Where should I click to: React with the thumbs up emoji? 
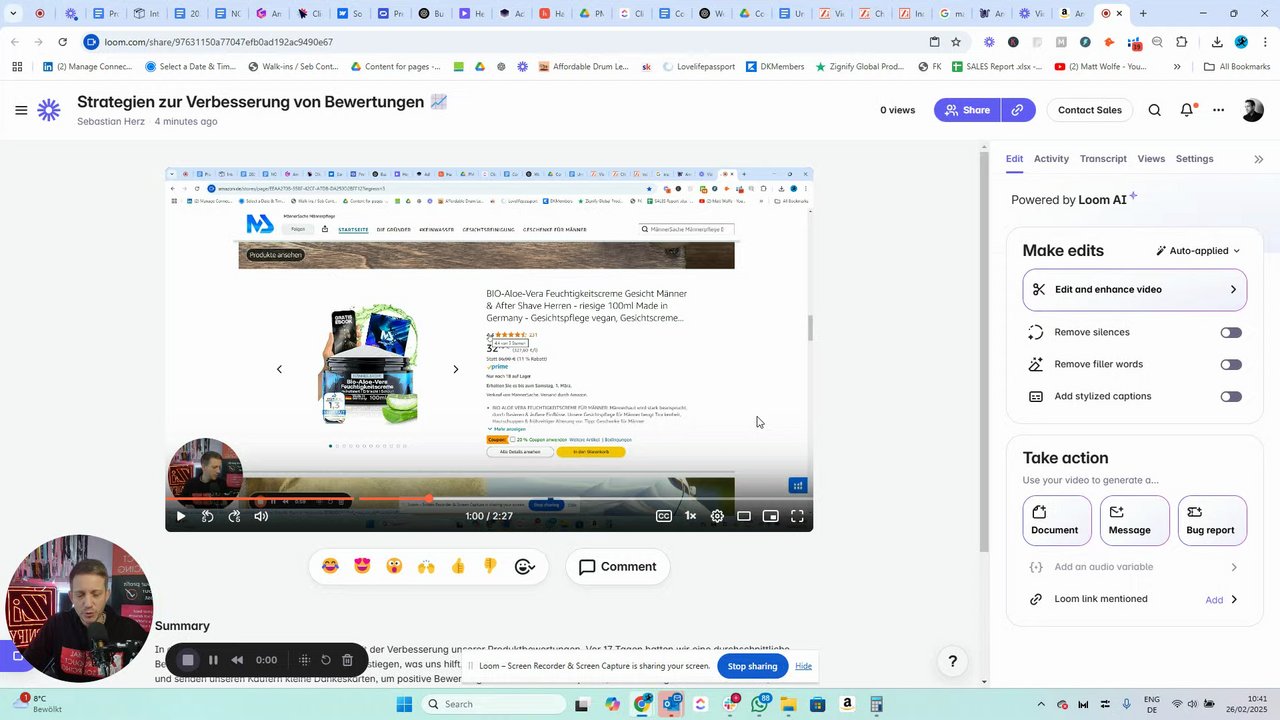click(458, 567)
